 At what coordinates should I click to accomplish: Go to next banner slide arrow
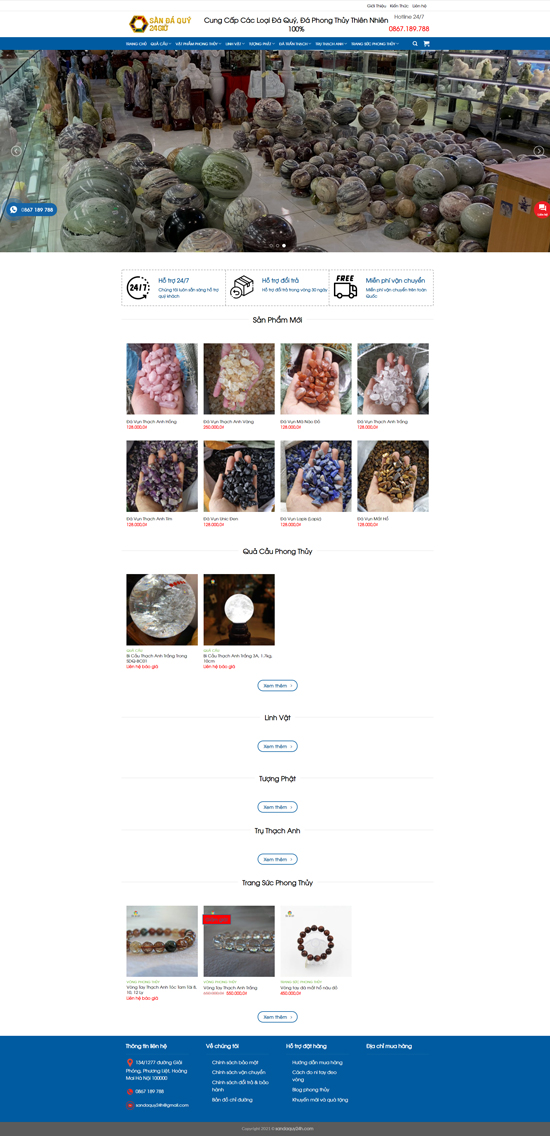tap(538, 151)
